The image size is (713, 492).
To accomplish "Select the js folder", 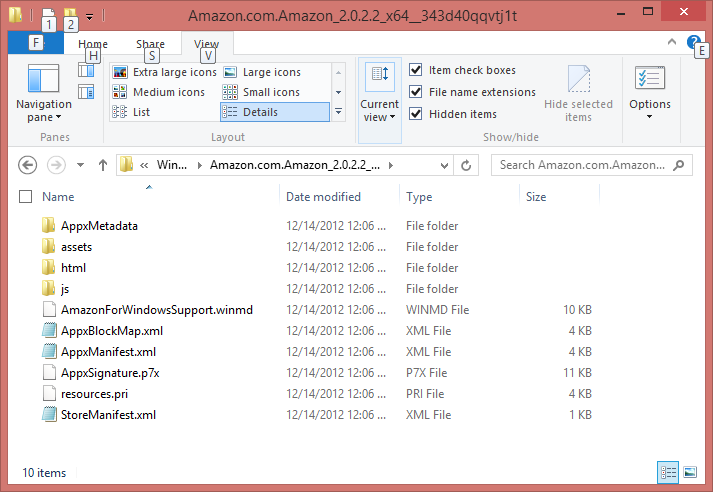I will [x=65, y=289].
